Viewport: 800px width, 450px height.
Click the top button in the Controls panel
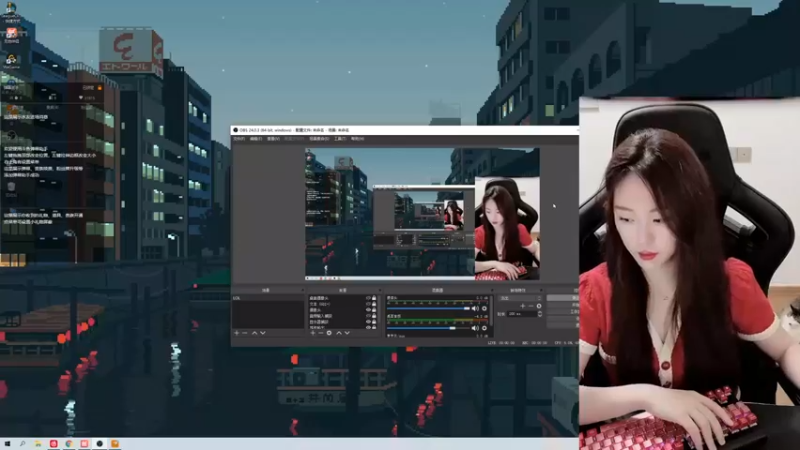pos(563,298)
